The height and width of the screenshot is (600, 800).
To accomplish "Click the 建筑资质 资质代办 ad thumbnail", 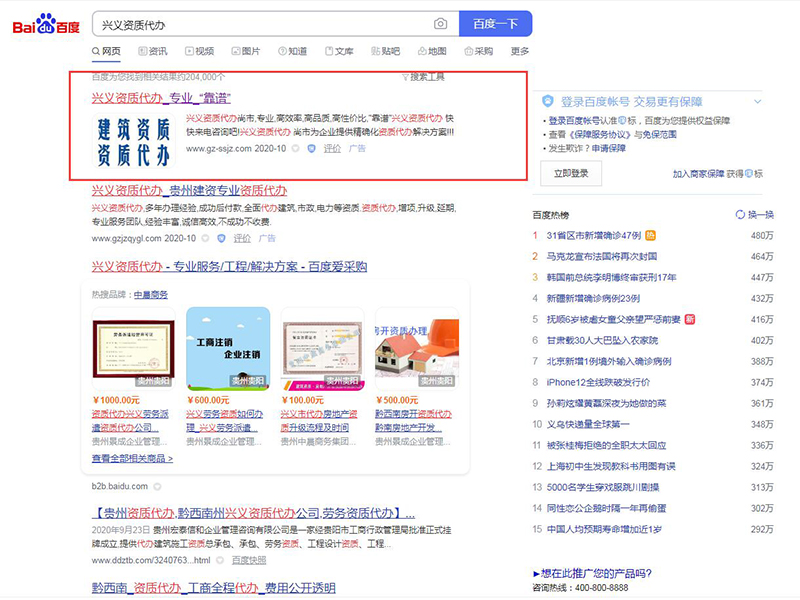I will 134,141.
